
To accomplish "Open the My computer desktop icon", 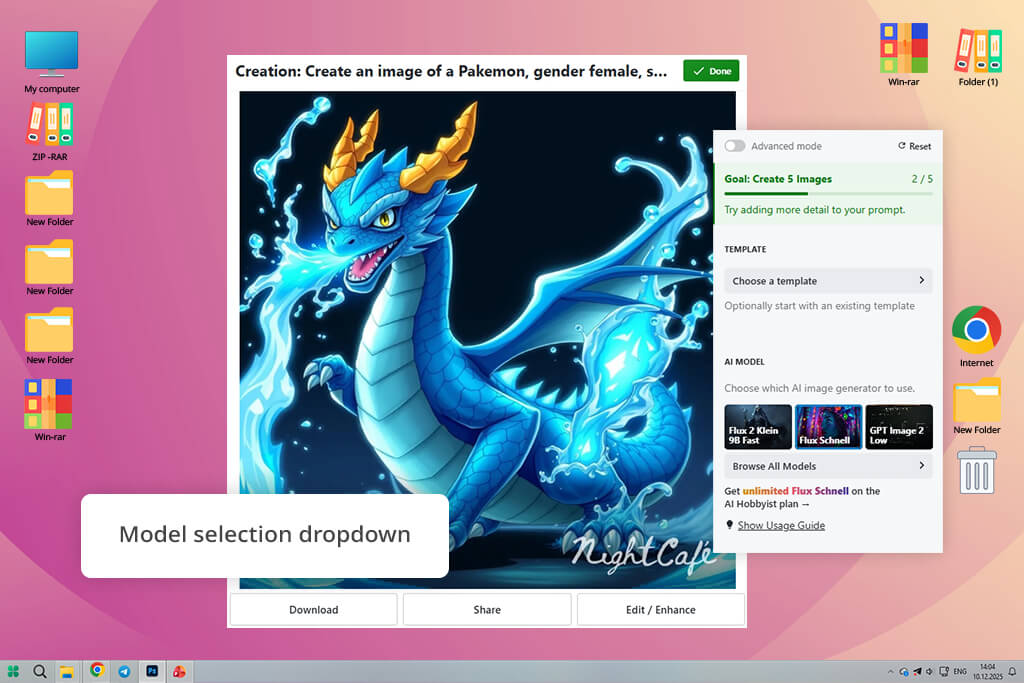I will point(52,62).
